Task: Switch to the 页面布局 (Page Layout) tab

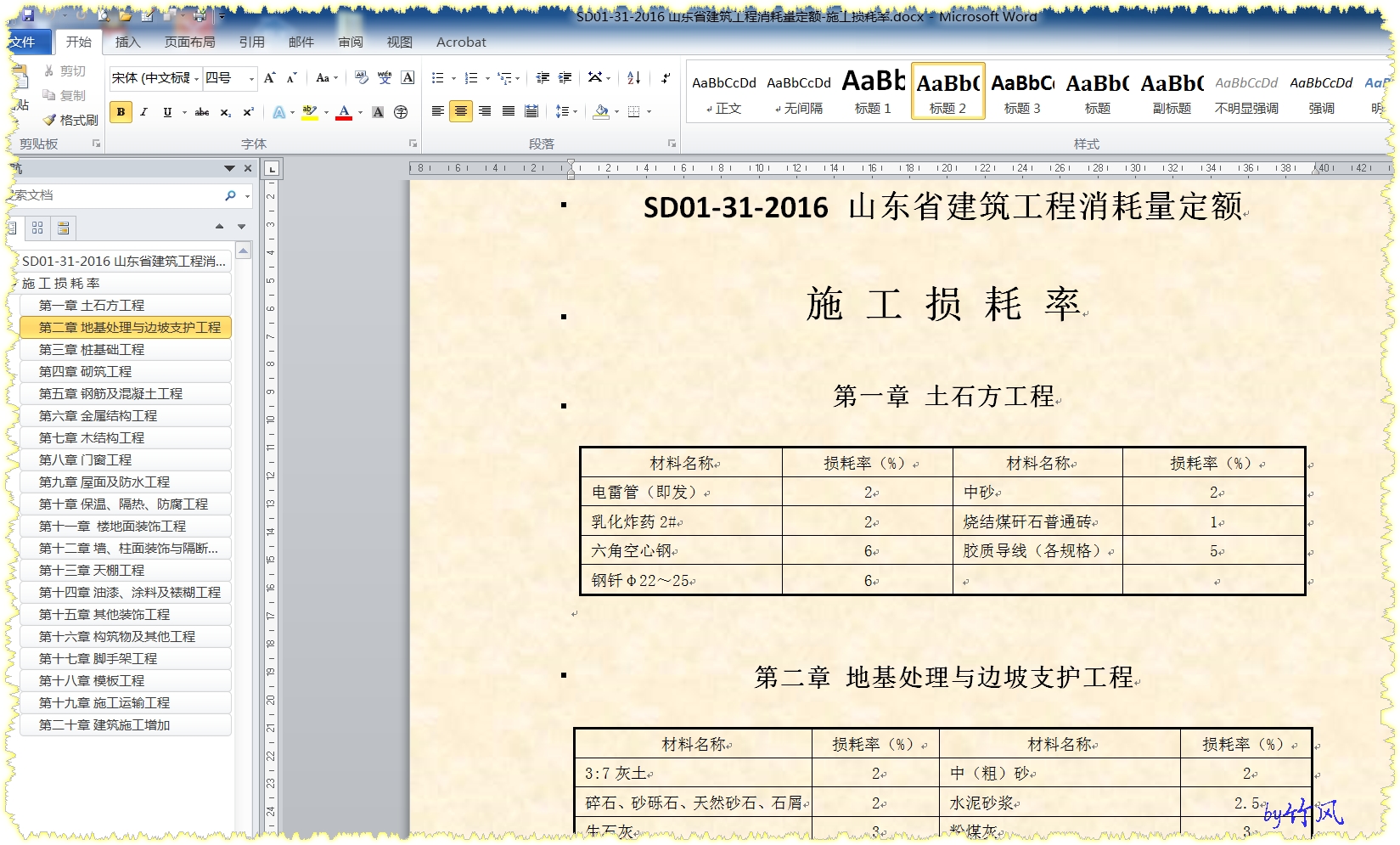Action: tap(189, 42)
